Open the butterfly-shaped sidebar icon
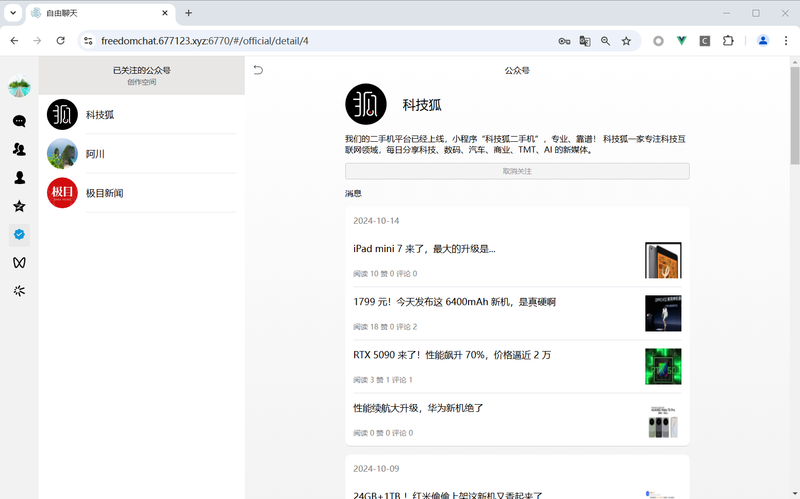The image size is (800, 499). (x=19, y=262)
